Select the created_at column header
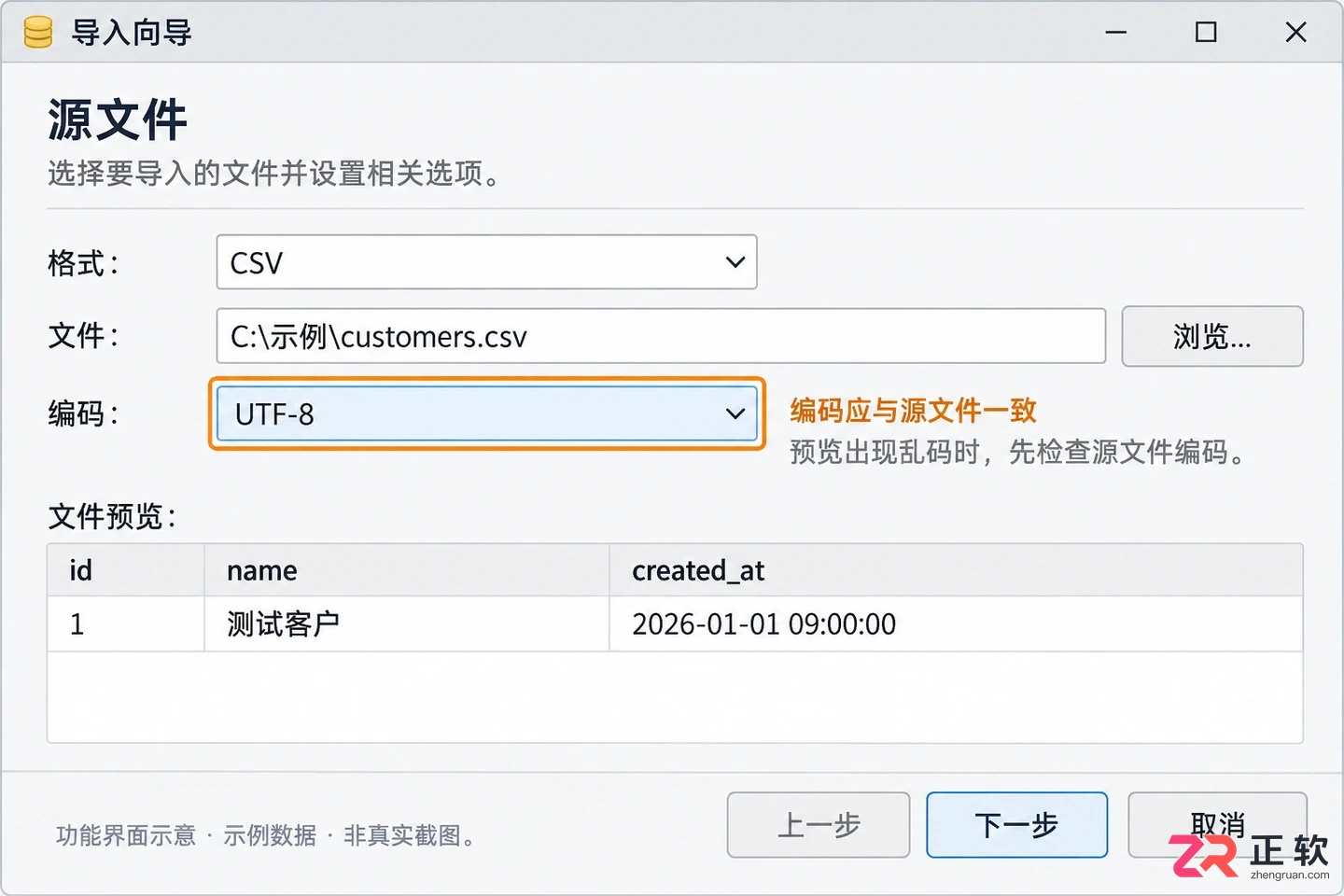Image resolution: width=1344 pixels, height=896 pixels. coord(956,570)
